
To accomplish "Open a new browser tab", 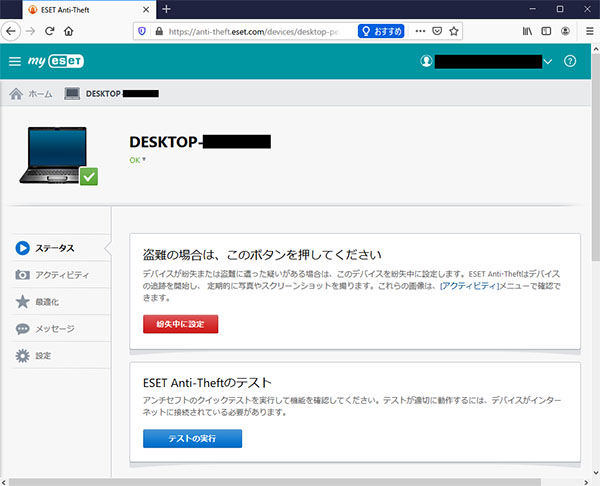I will coord(166,9).
